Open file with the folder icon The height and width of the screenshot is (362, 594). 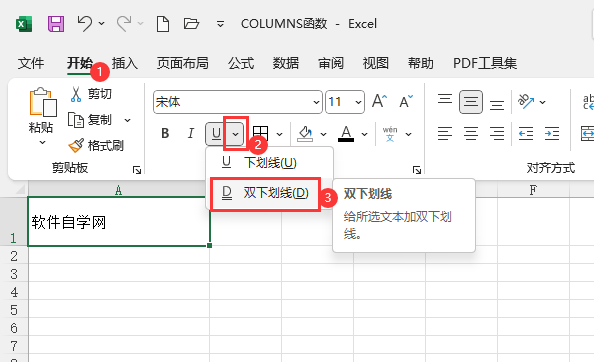point(191,24)
